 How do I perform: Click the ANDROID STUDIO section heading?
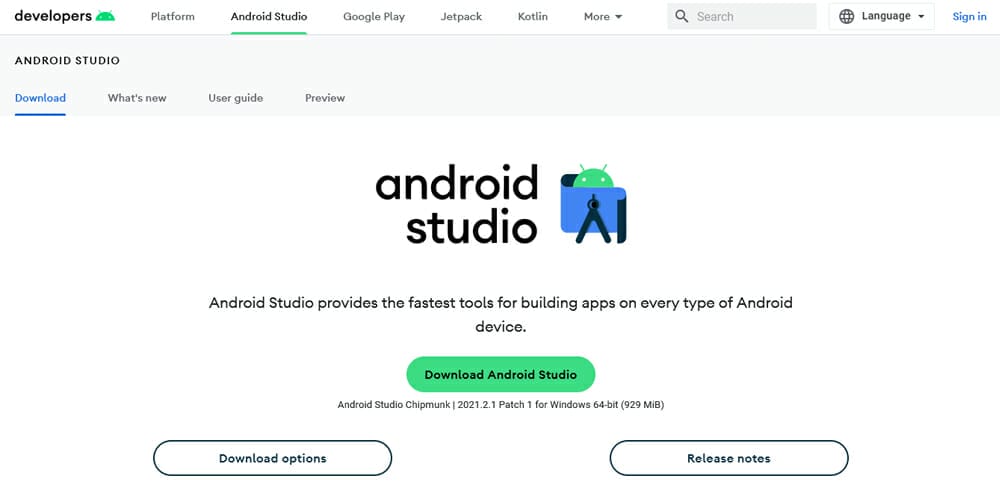click(67, 61)
